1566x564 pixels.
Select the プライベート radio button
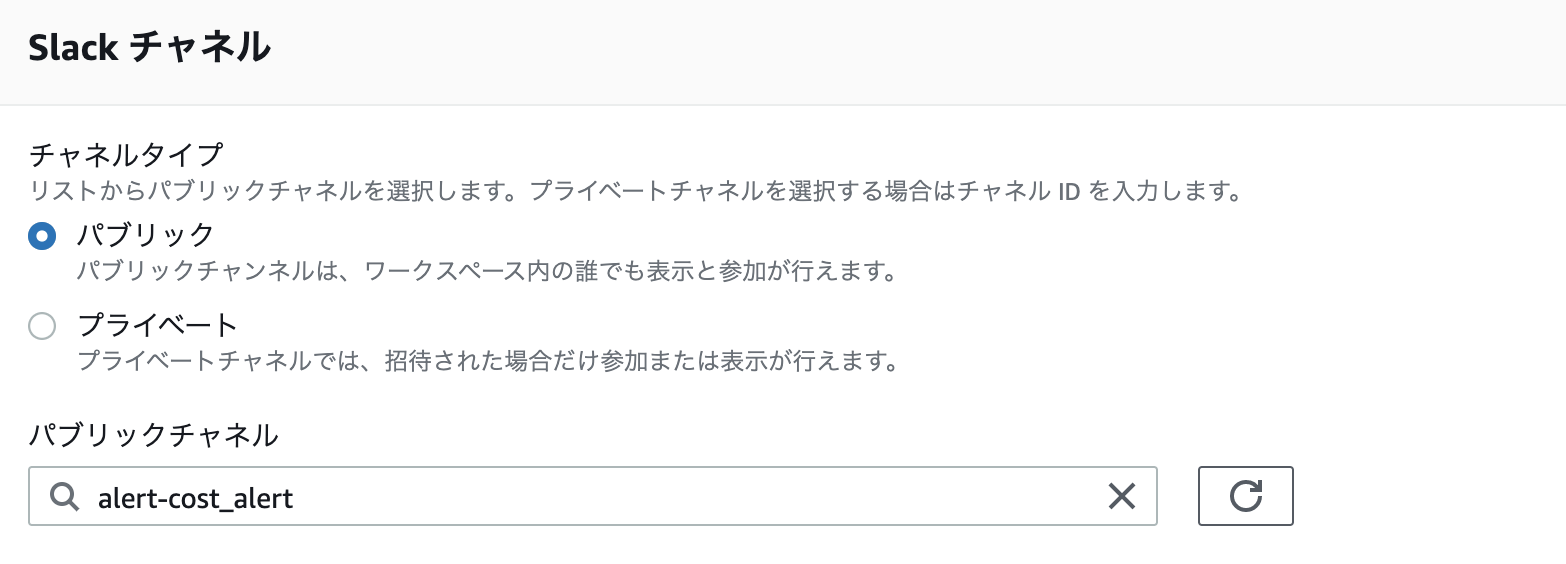pos(42,327)
